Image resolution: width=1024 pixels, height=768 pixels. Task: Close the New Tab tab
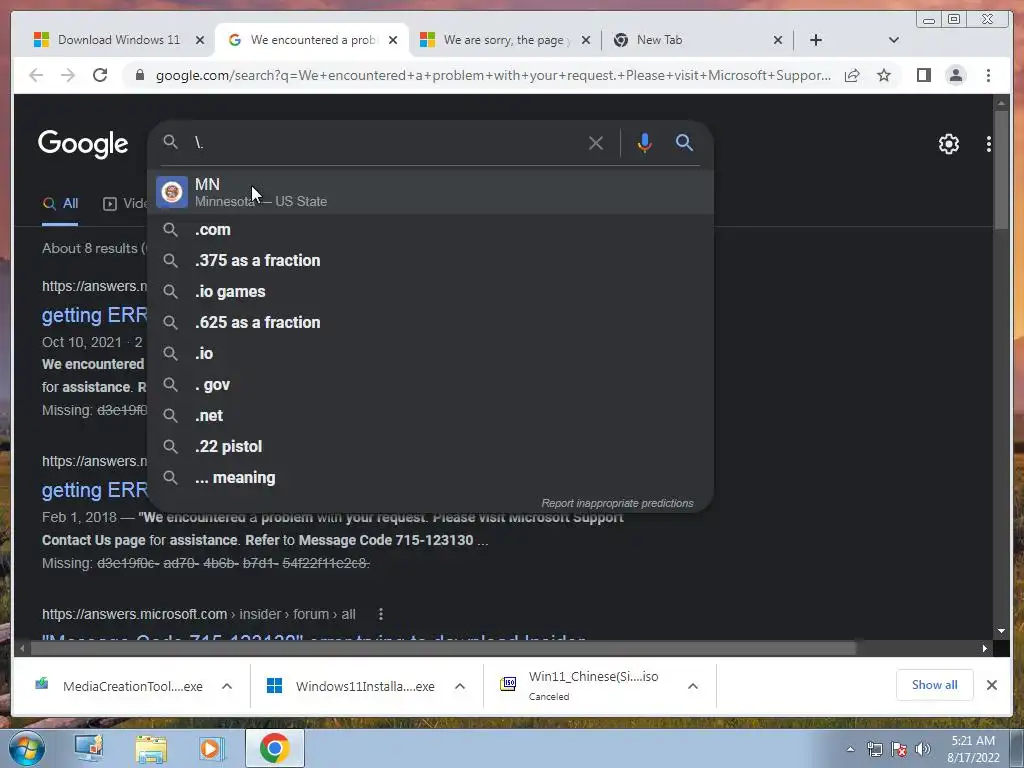click(x=777, y=40)
